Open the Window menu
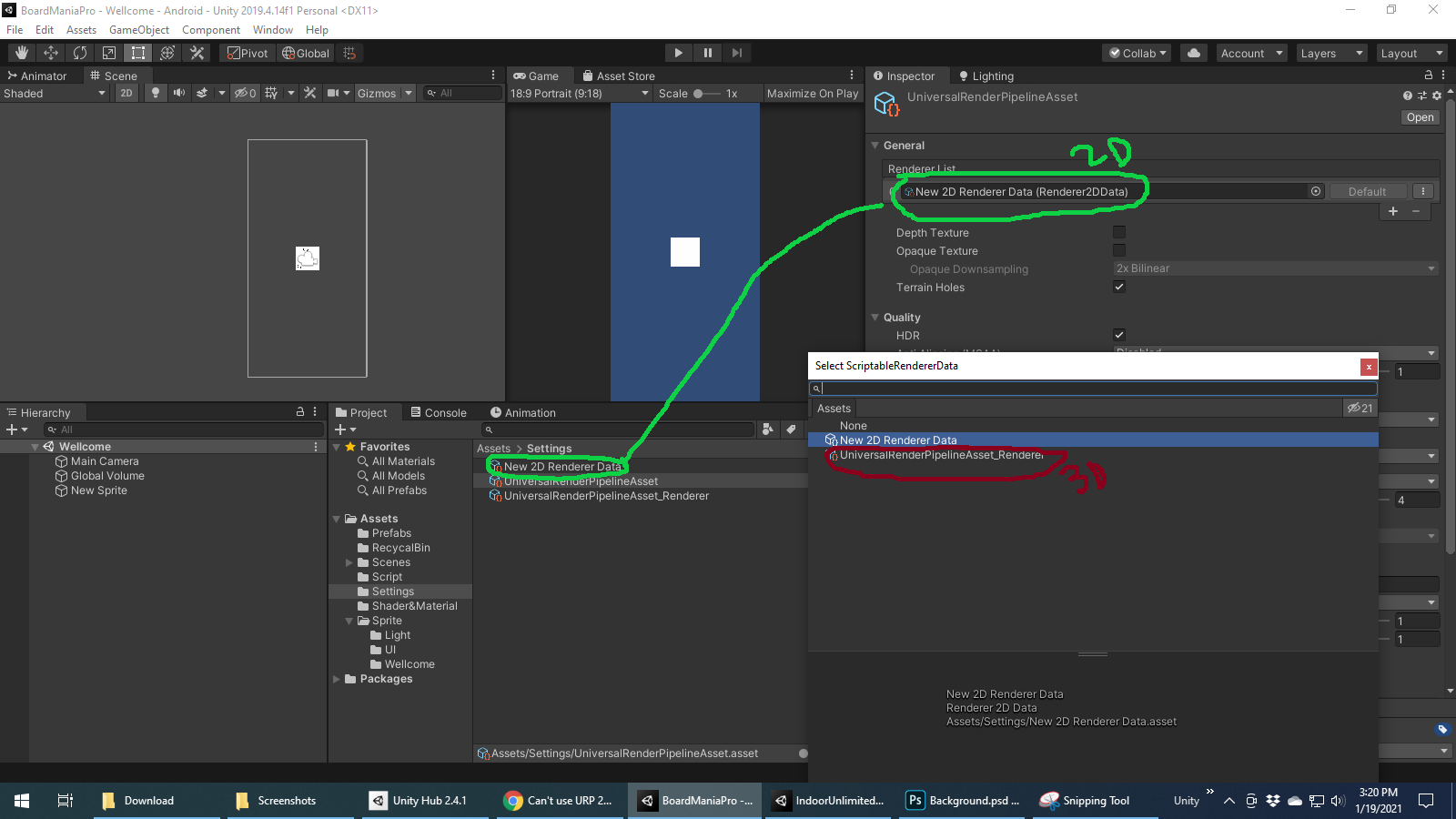1456x819 pixels. coord(273,30)
